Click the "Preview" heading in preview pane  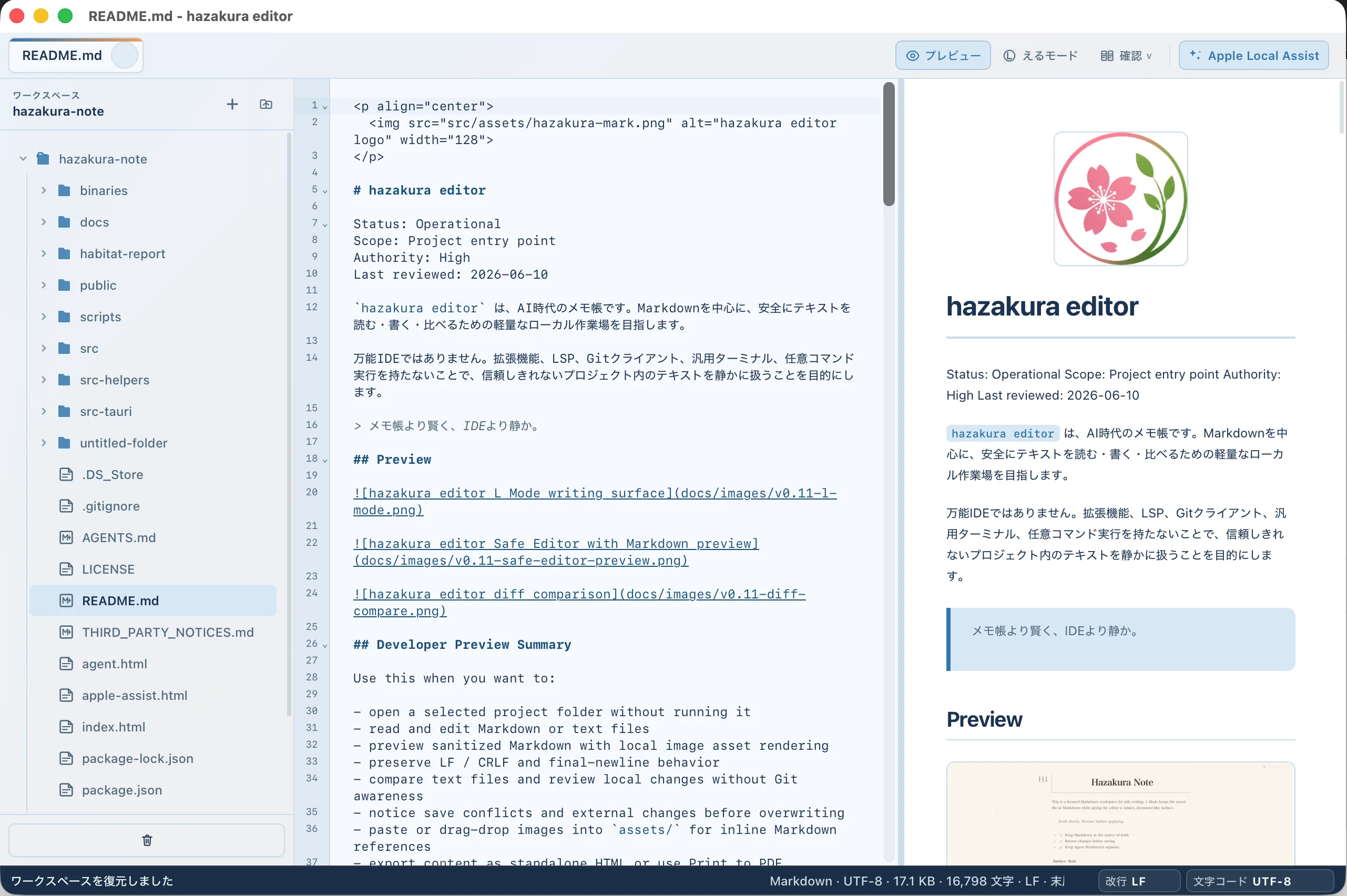click(984, 719)
